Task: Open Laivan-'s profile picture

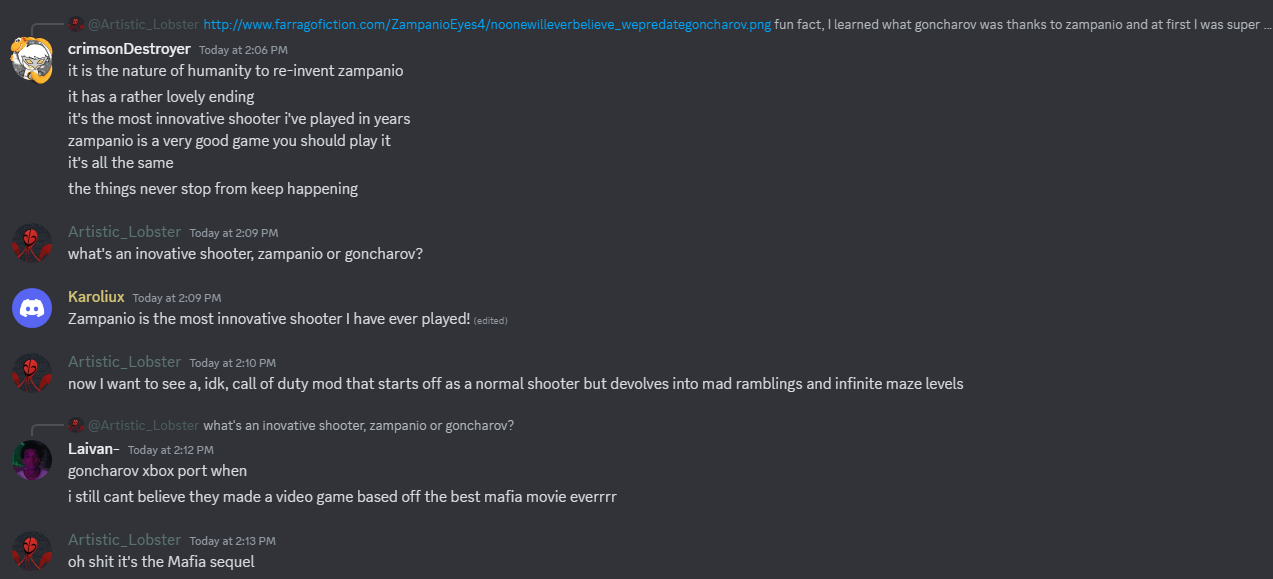Action: tap(31, 459)
